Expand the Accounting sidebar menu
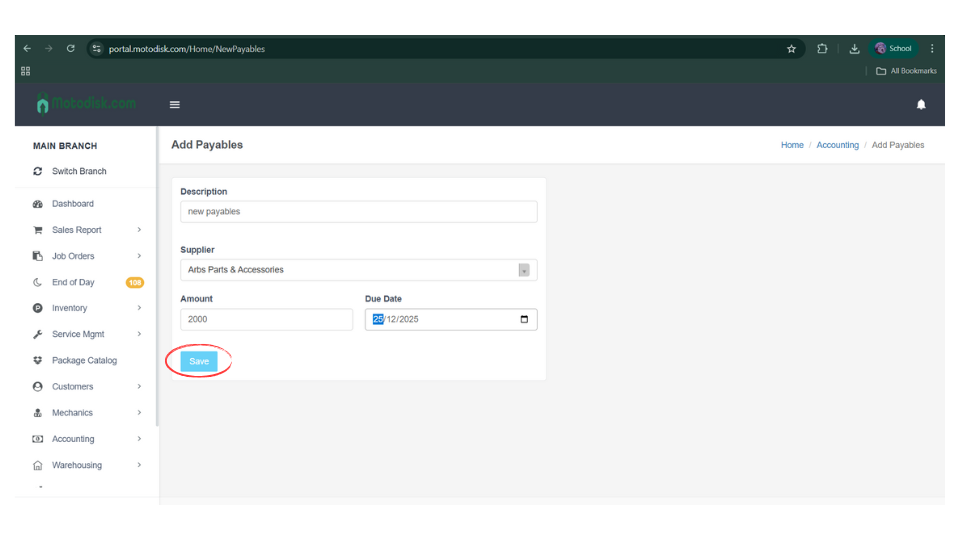960x540 pixels. 73,439
